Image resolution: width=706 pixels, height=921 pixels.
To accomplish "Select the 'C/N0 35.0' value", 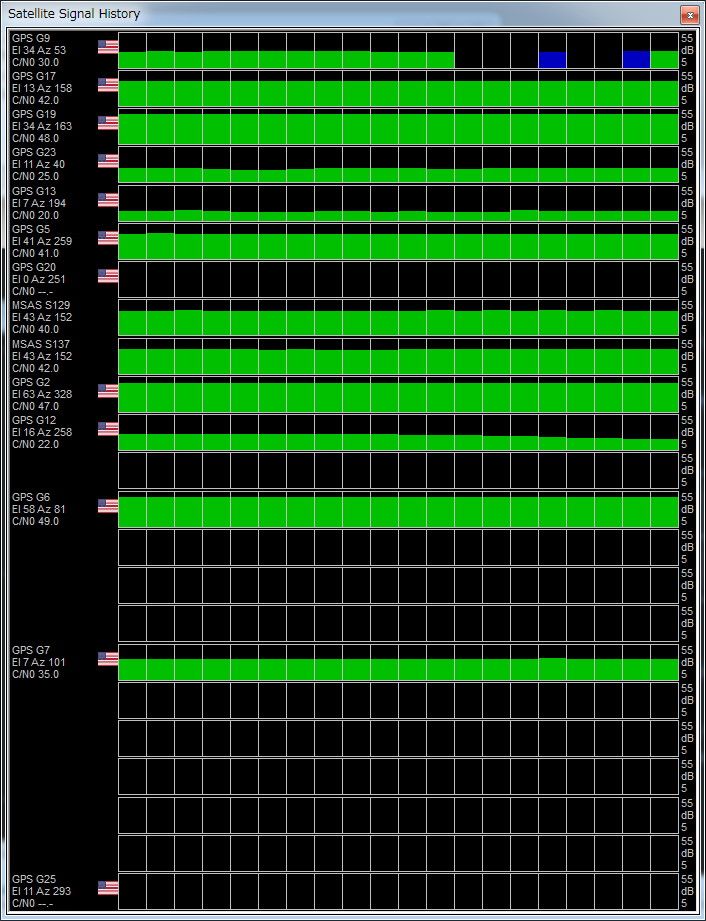I will (35, 674).
